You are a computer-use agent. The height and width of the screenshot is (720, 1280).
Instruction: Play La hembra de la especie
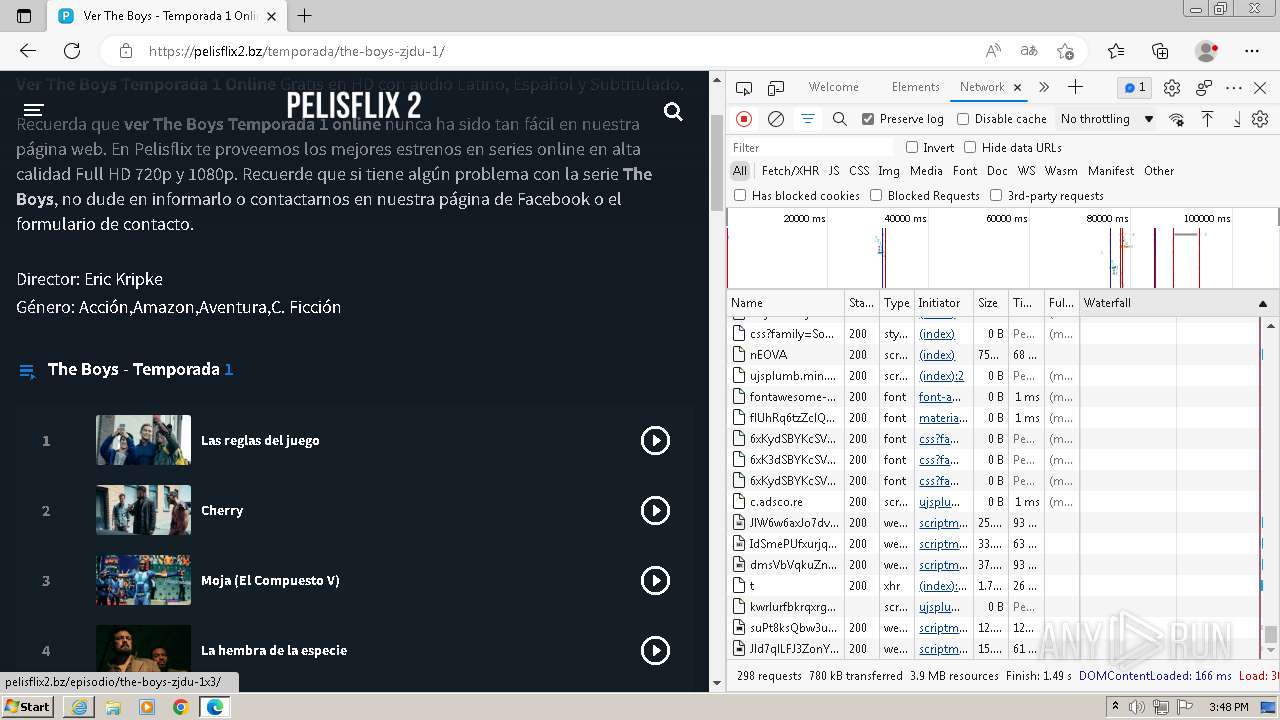pyautogui.click(x=655, y=650)
